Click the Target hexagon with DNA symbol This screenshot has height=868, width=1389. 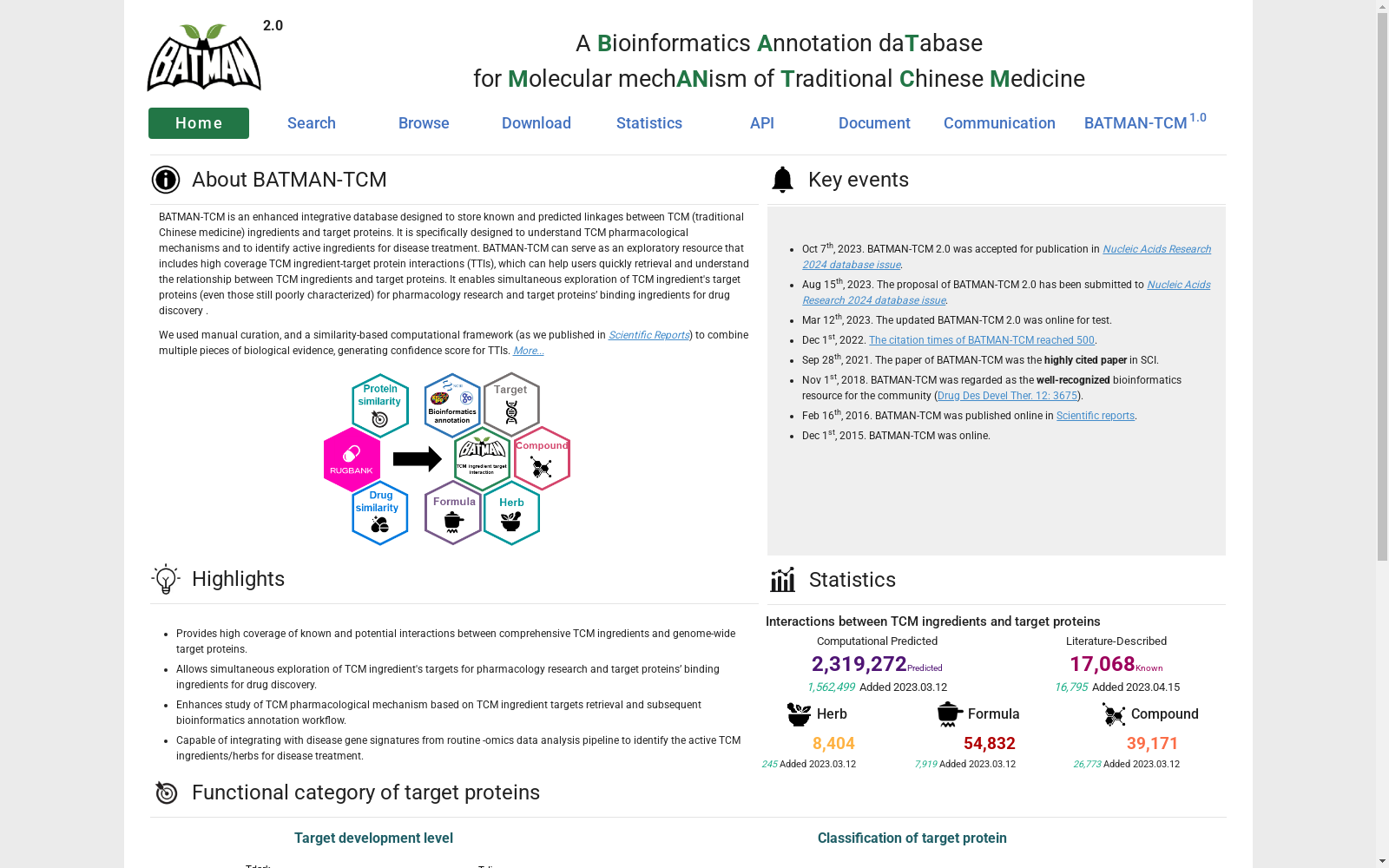point(511,405)
